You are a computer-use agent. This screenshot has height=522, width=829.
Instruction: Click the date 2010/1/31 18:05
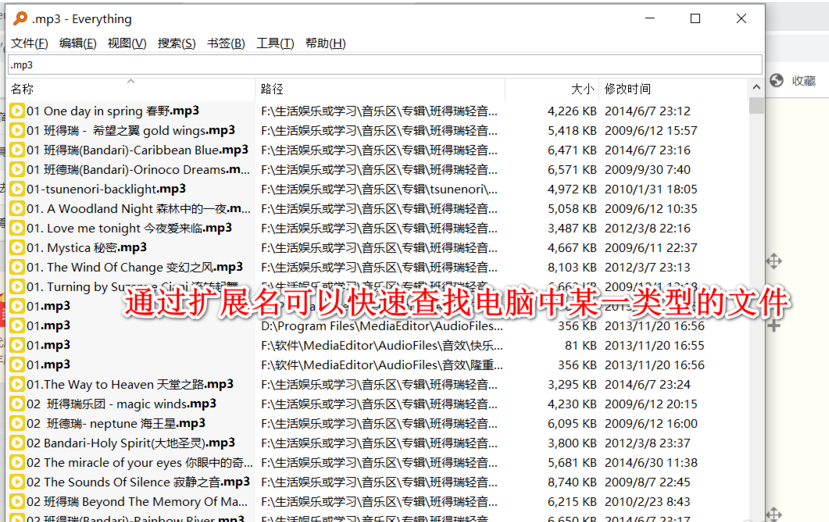click(651, 189)
